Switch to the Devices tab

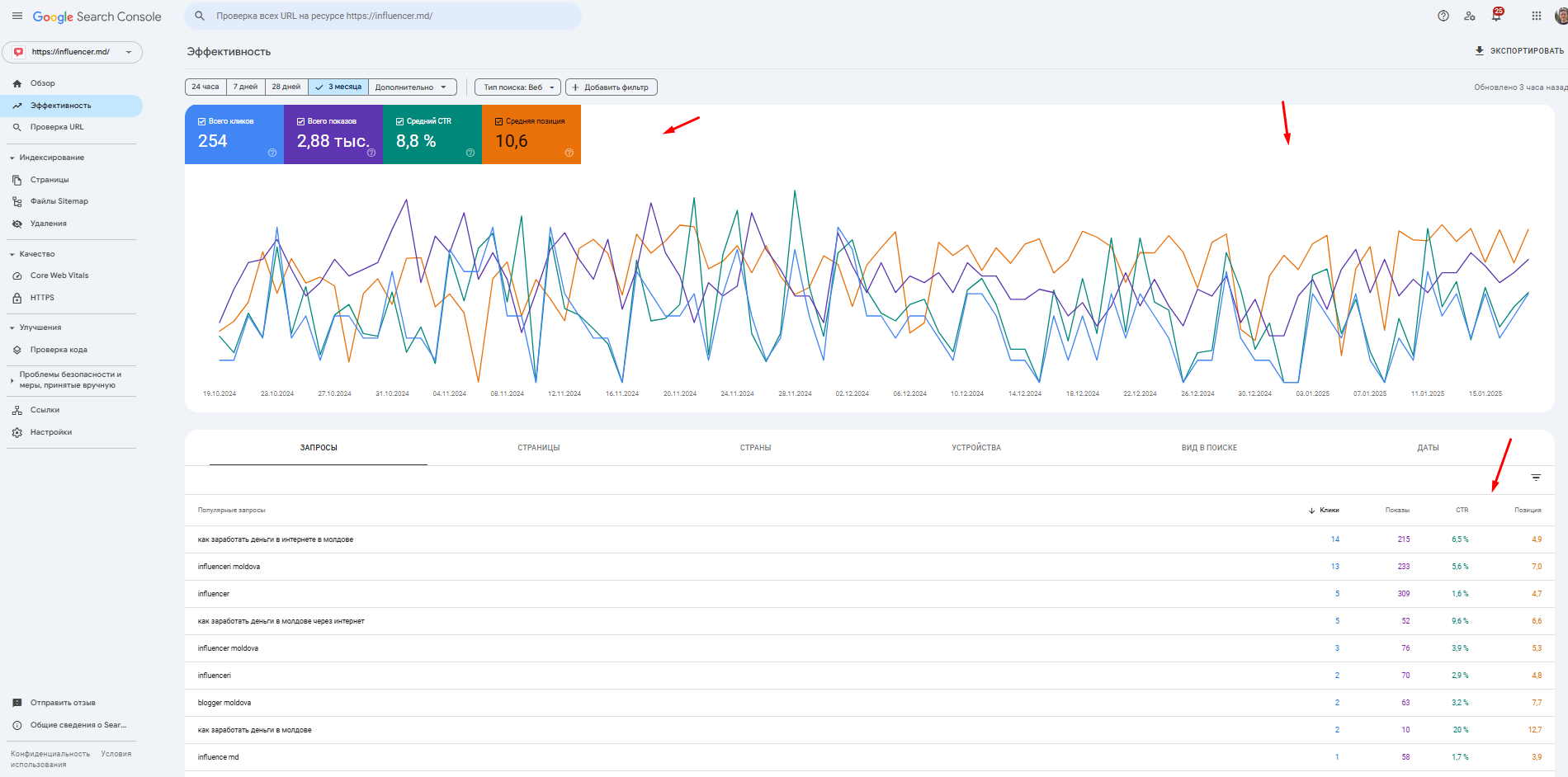pyautogui.click(x=975, y=448)
